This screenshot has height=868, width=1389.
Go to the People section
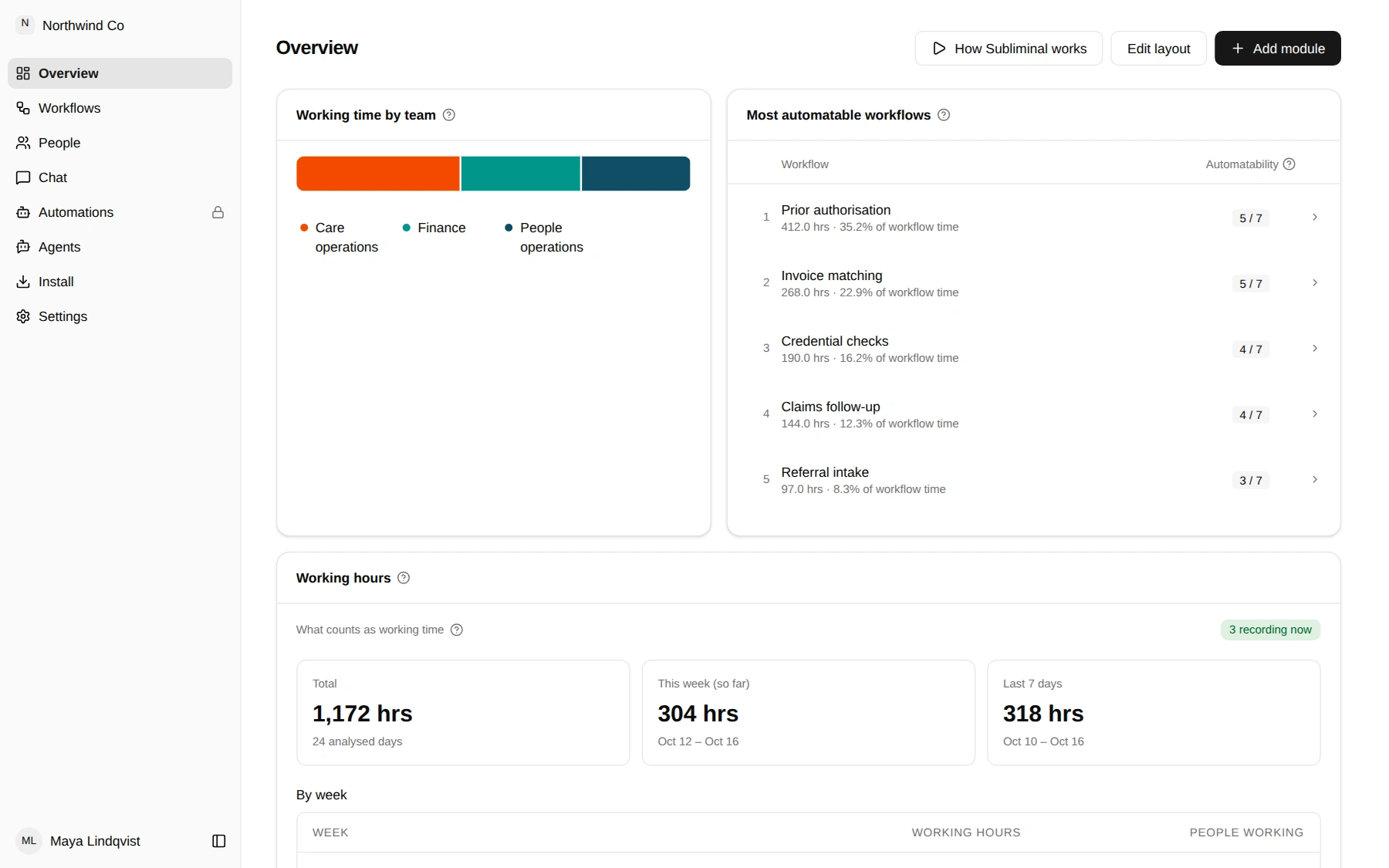point(120,143)
